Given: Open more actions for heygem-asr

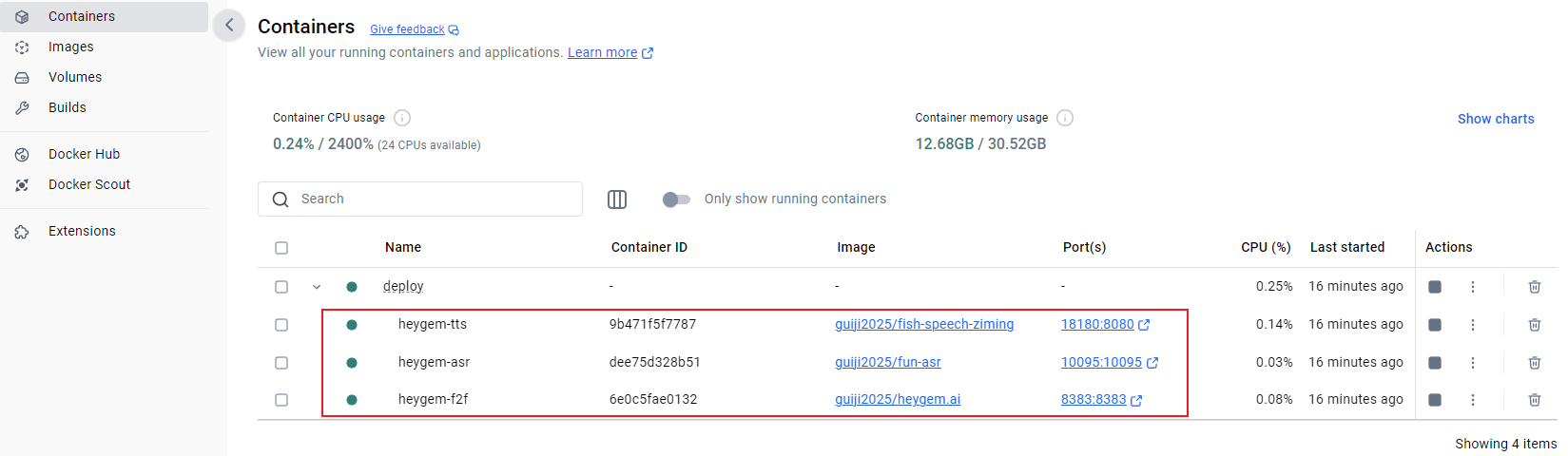Looking at the screenshot, I should [1473, 363].
